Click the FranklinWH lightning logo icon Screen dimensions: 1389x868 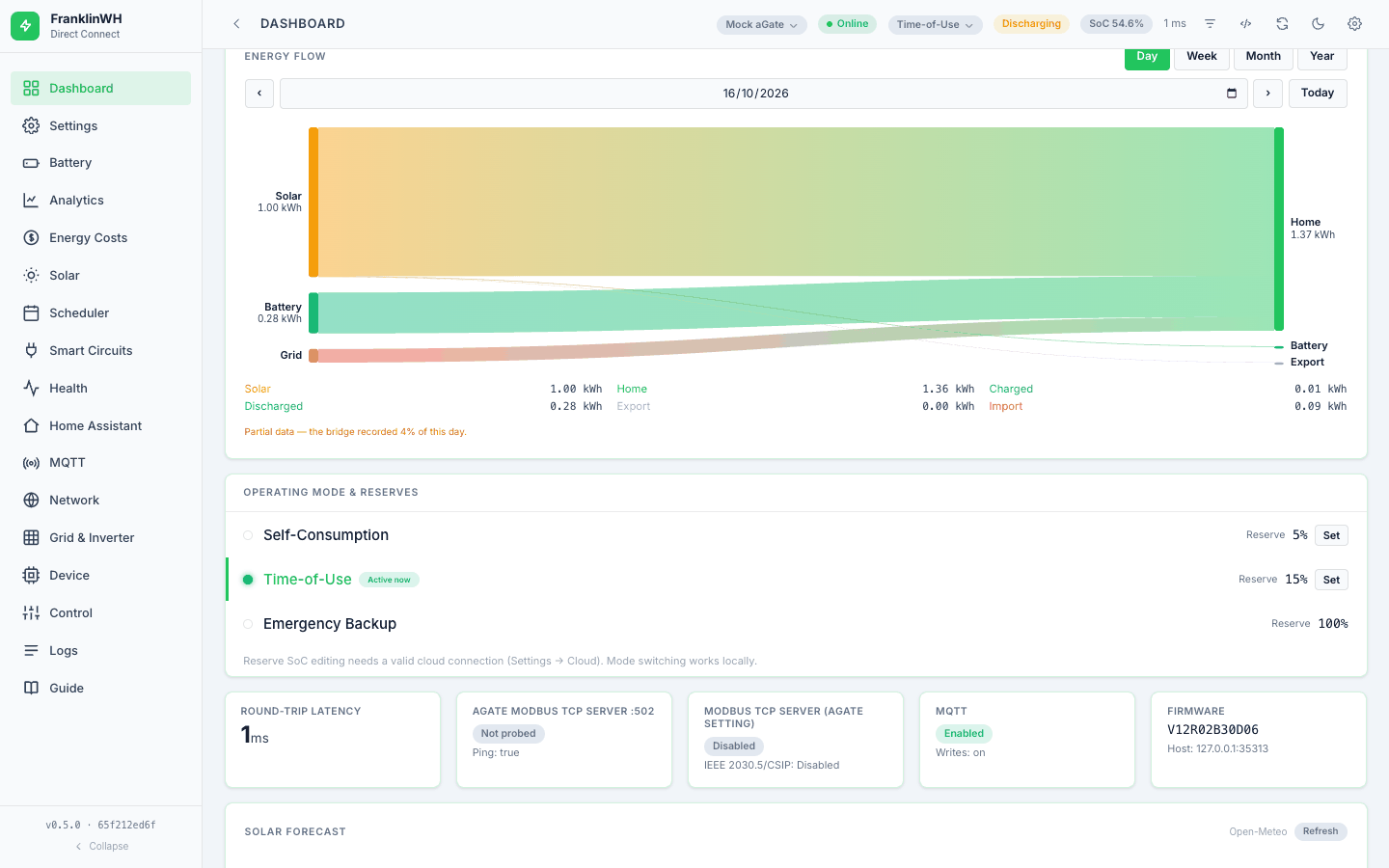coord(25,26)
